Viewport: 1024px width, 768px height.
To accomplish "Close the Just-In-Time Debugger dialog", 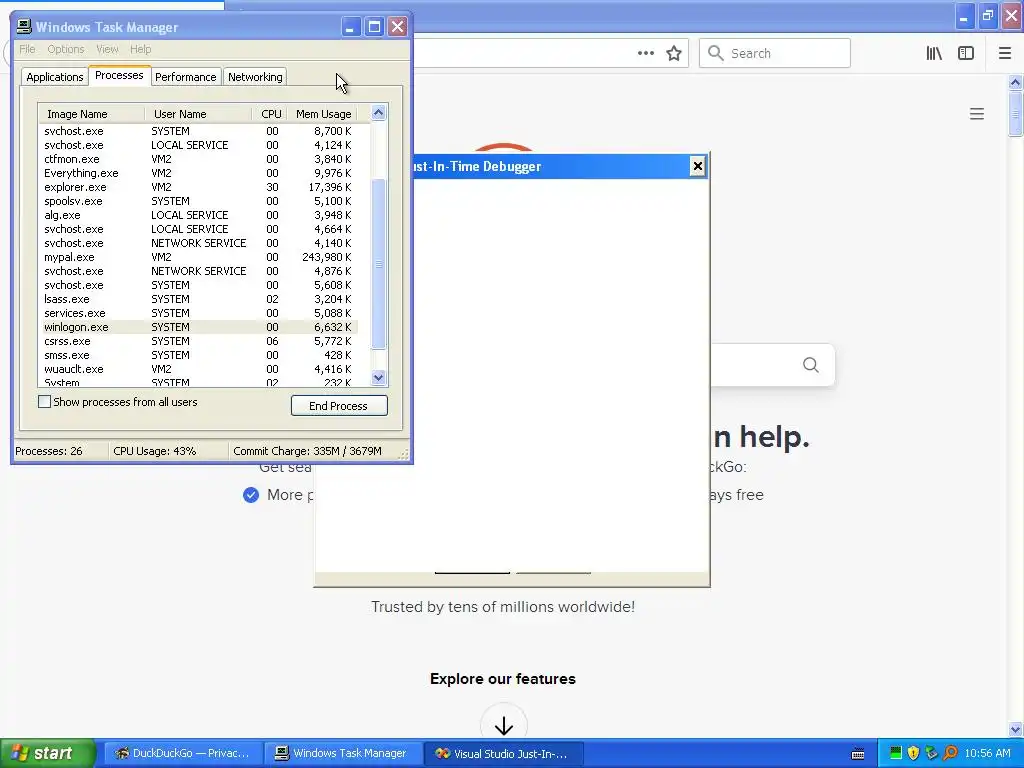I will click(x=697, y=166).
